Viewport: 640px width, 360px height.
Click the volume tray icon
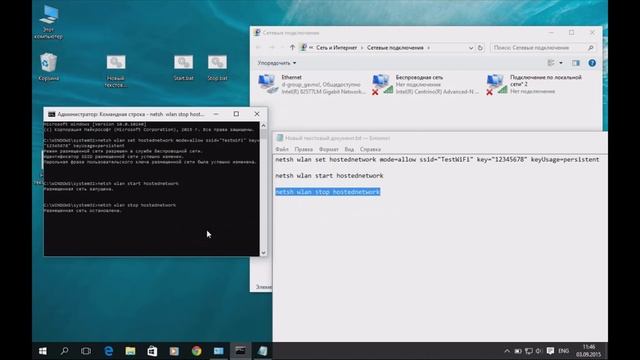click(x=538, y=351)
